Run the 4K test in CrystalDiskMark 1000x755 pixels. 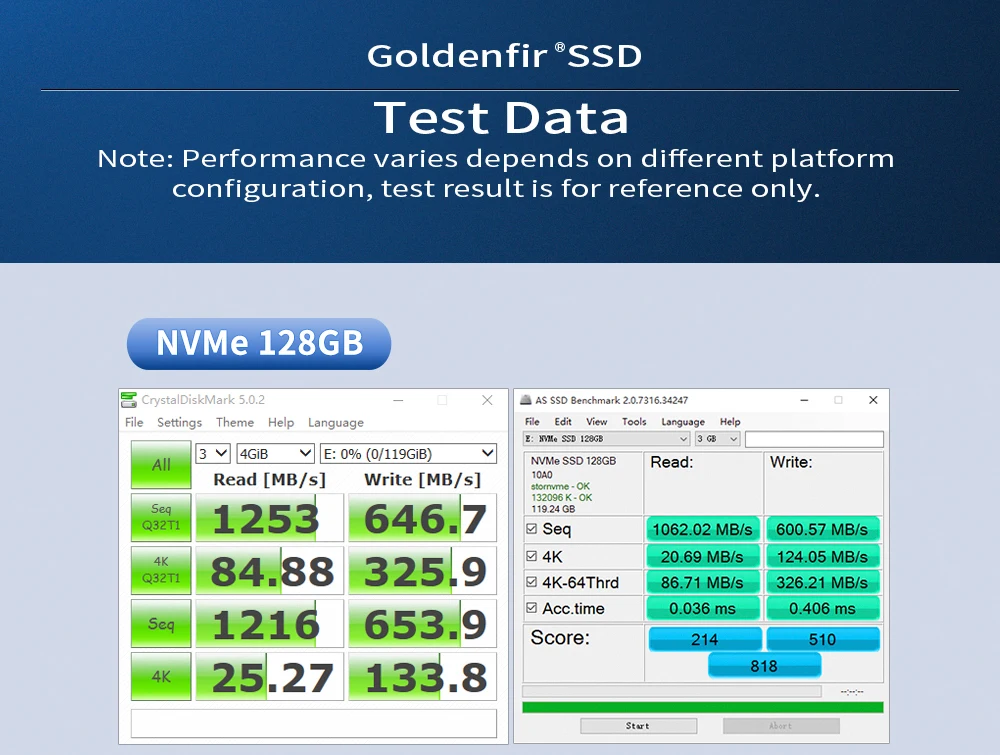coord(161,677)
